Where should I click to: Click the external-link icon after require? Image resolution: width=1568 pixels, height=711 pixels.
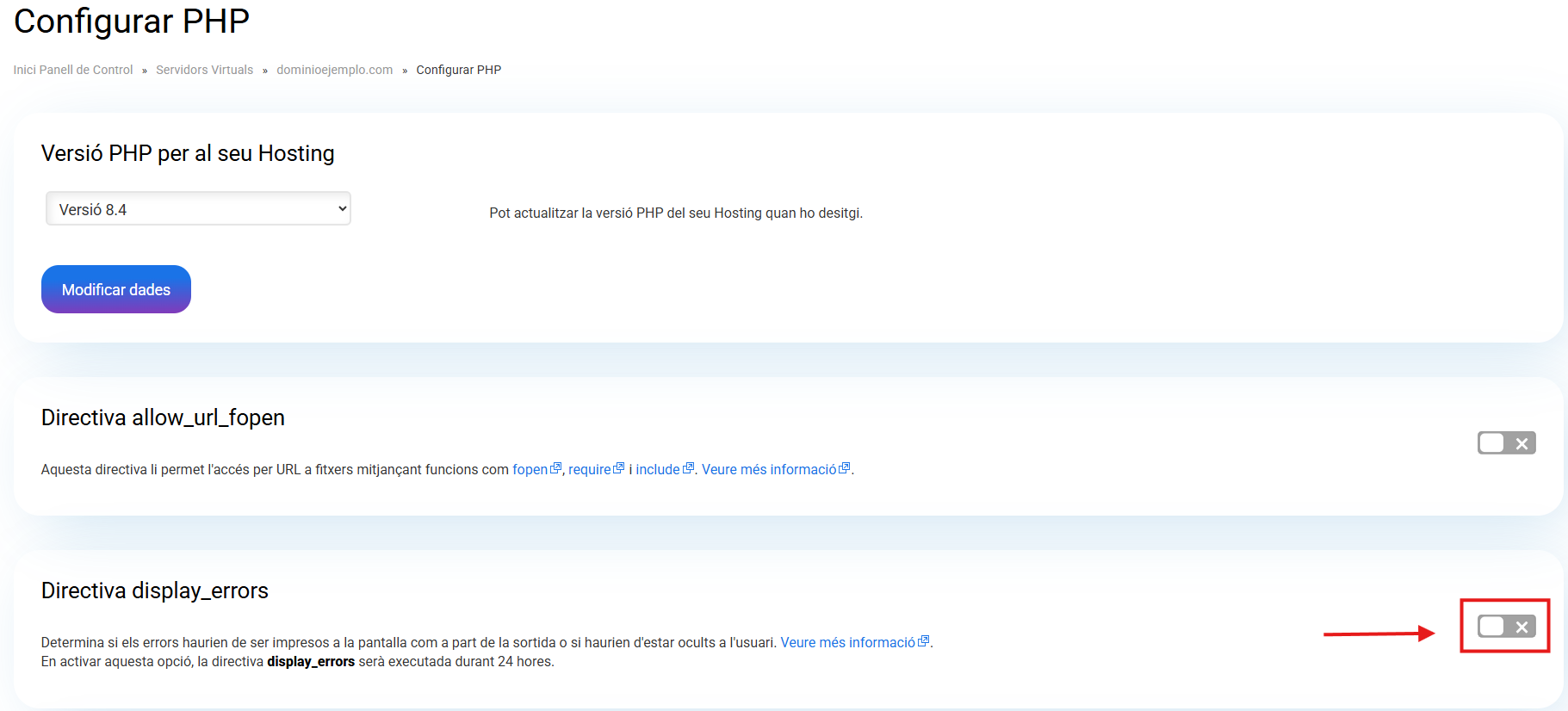pos(618,468)
